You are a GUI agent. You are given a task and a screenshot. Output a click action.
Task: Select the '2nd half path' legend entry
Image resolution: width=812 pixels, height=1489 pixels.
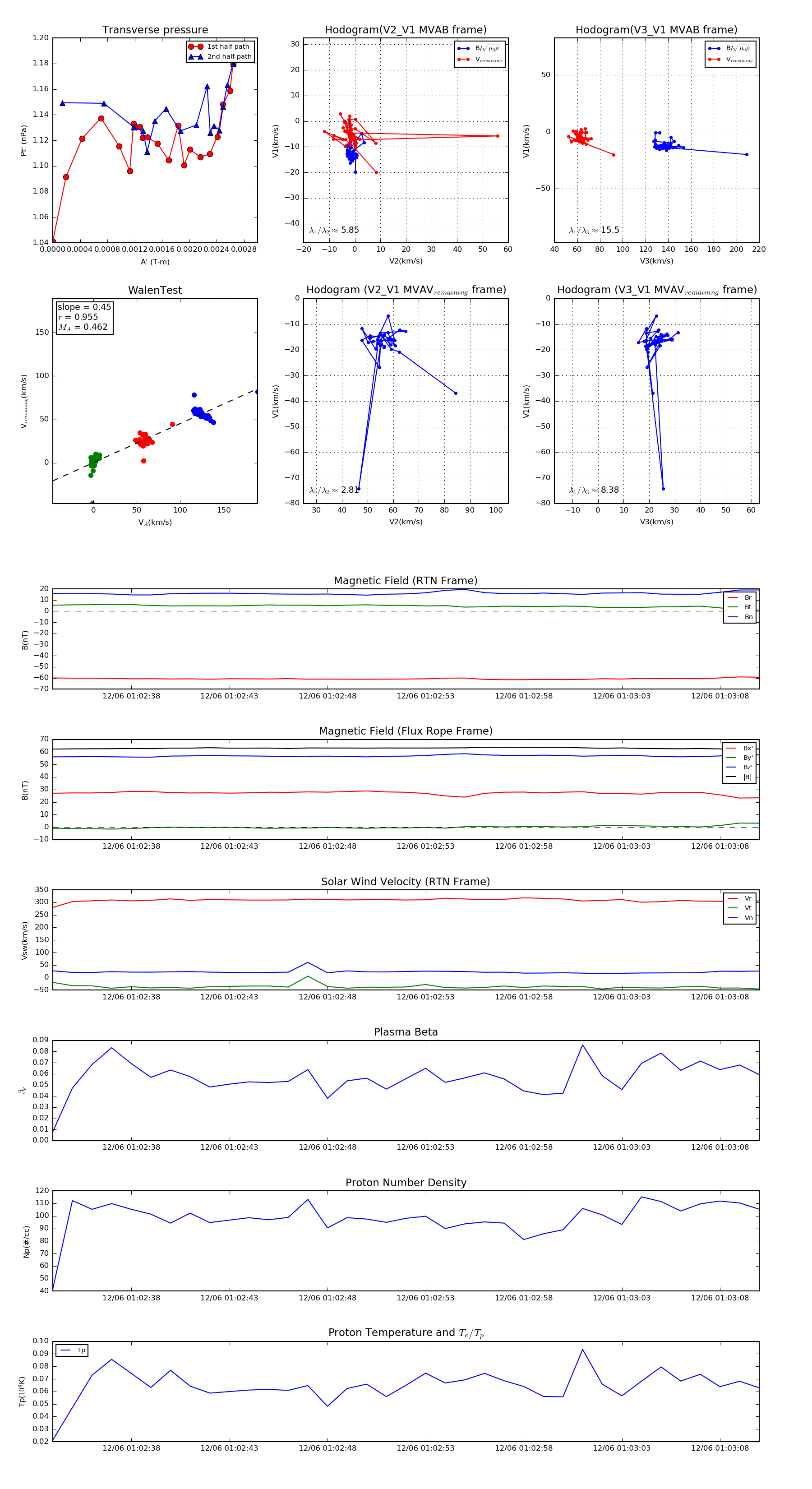click(220, 57)
